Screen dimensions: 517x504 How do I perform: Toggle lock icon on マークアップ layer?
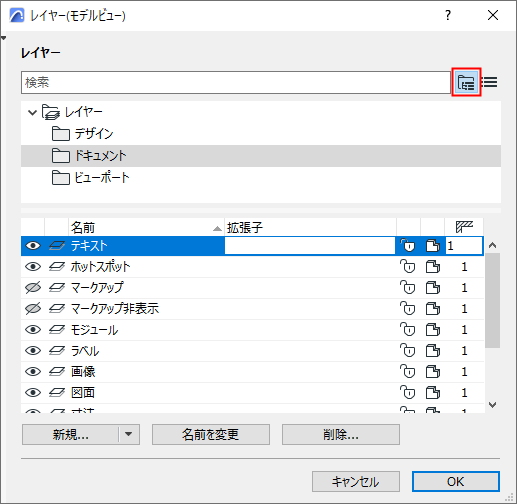pos(408,288)
